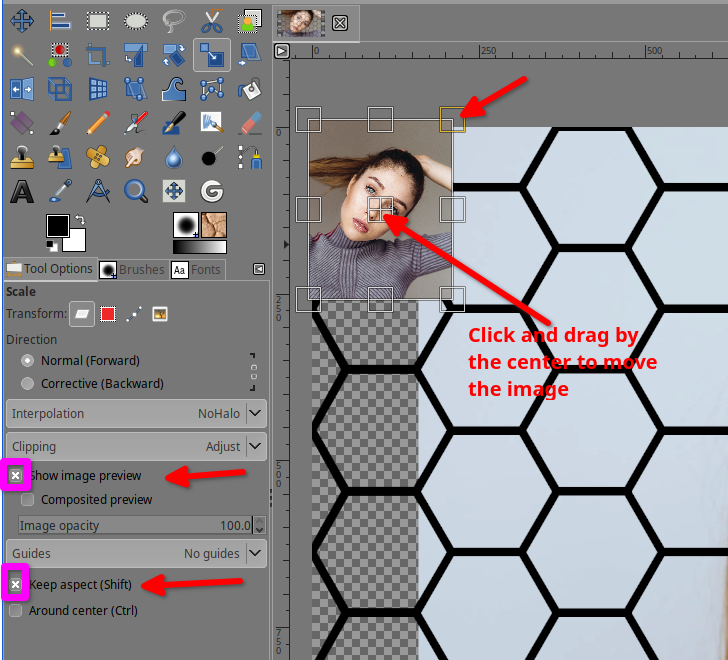Image resolution: width=728 pixels, height=660 pixels.
Task: Select the Crop tool
Action: pos(98,55)
